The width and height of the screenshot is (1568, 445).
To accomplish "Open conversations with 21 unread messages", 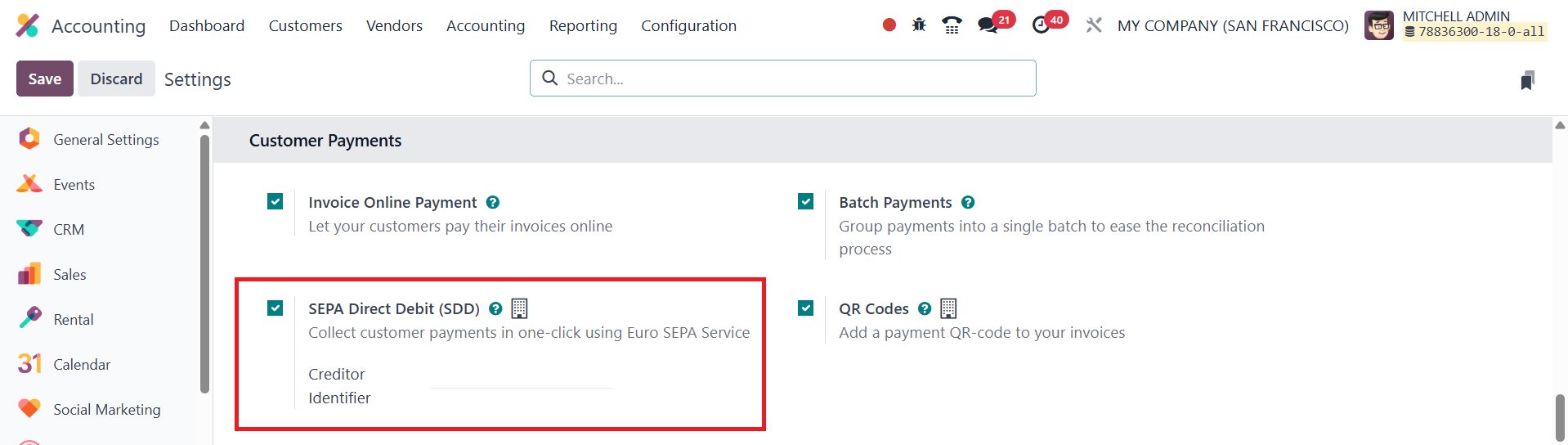I will (x=988, y=25).
